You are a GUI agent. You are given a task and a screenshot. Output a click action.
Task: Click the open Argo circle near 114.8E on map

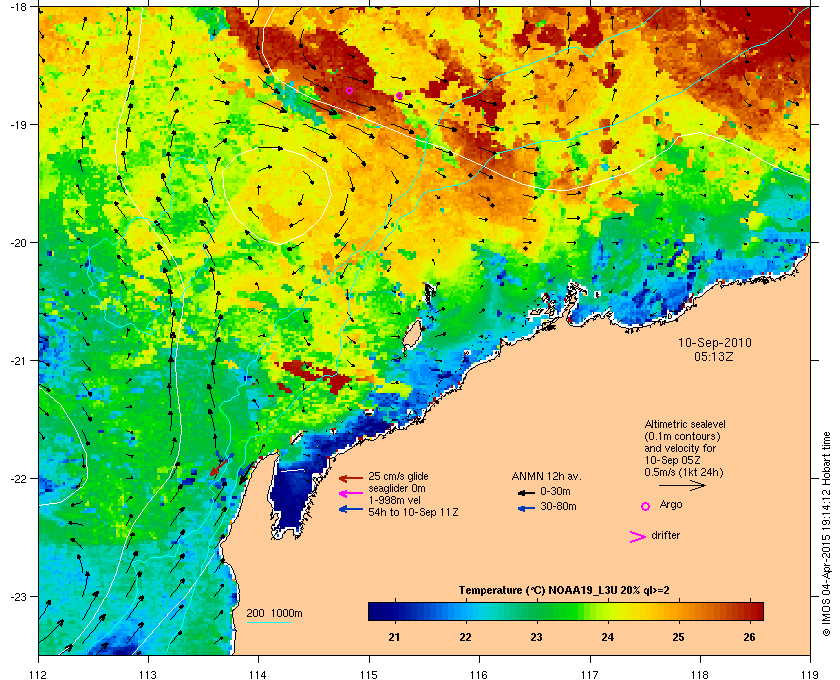(349, 90)
